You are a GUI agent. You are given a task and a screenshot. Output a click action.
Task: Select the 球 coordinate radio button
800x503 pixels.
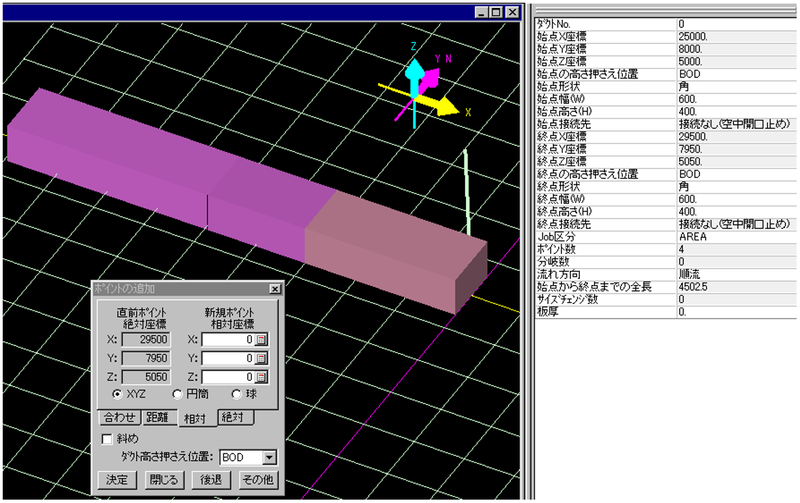click(x=237, y=395)
